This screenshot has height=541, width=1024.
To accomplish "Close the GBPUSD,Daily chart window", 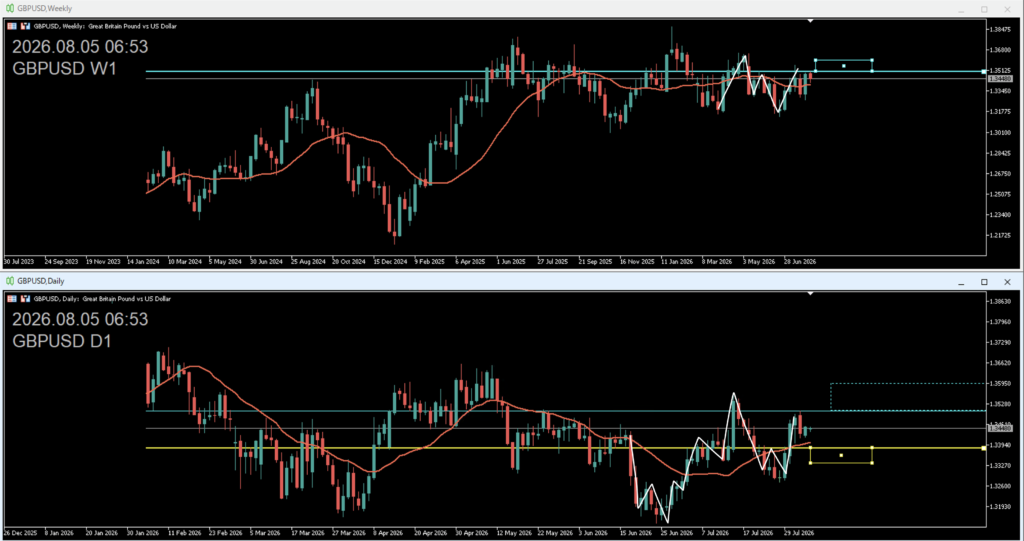I will pos(1007,282).
